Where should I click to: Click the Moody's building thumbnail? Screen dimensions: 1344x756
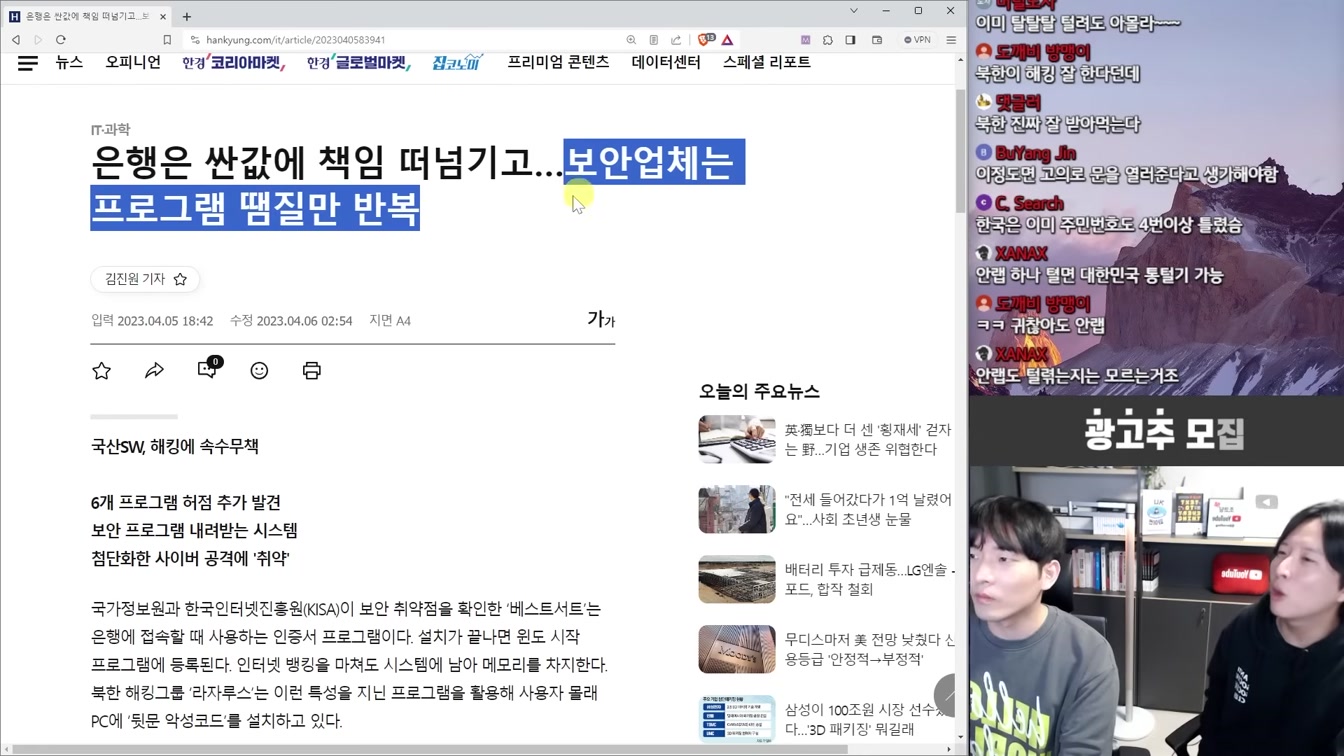coord(737,649)
